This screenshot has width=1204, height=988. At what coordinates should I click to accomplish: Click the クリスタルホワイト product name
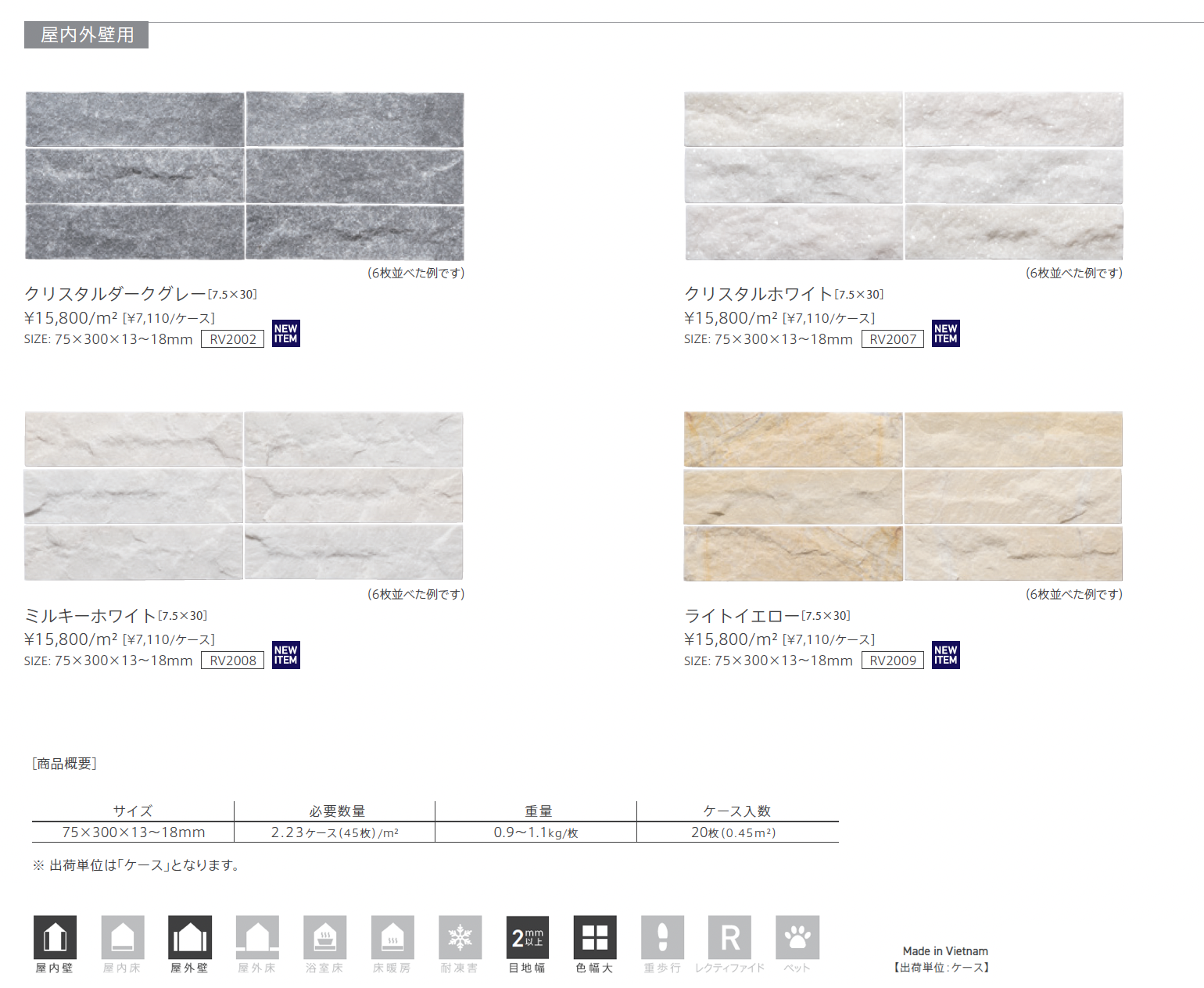[758, 294]
